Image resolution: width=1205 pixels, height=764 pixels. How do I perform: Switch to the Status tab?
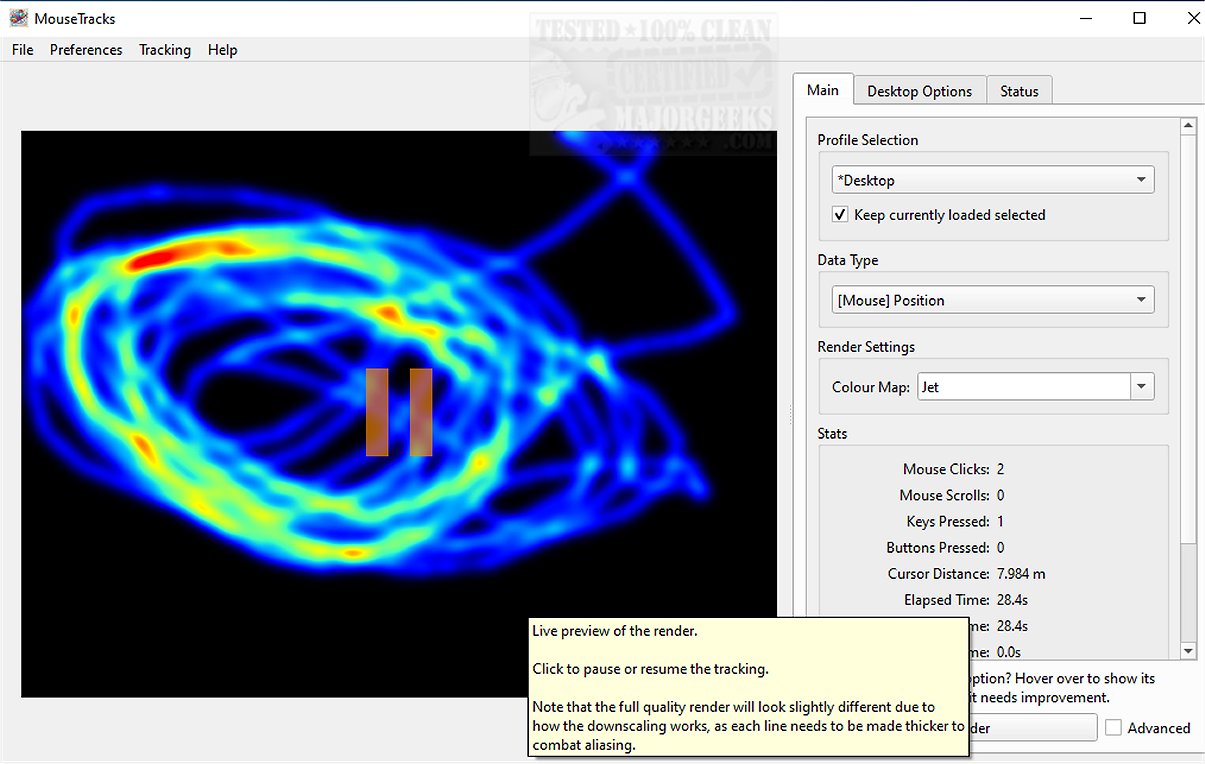(1019, 91)
